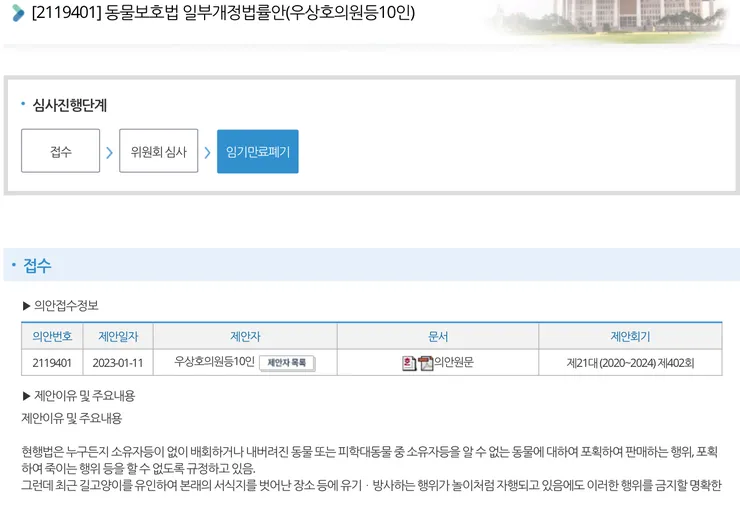
Task: Select the 접수 stage box
Action: [x=60, y=151]
